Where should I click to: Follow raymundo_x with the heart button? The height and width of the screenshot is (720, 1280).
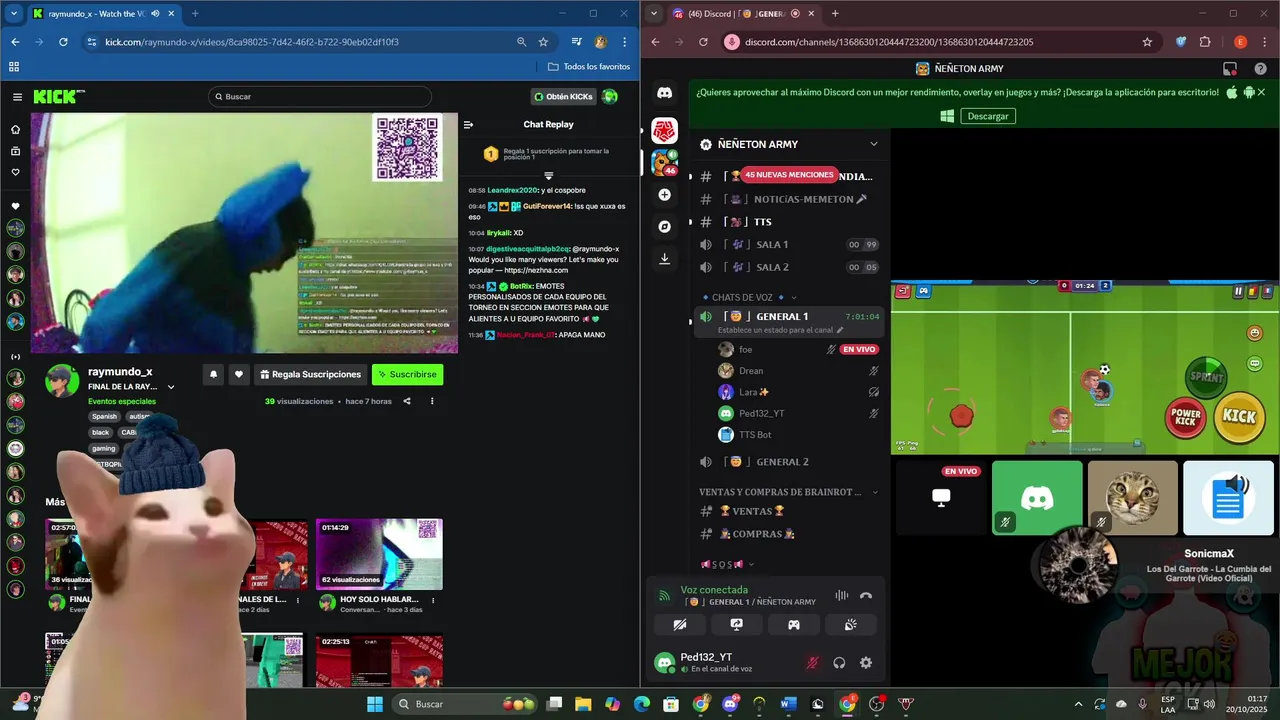coord(238,374)
